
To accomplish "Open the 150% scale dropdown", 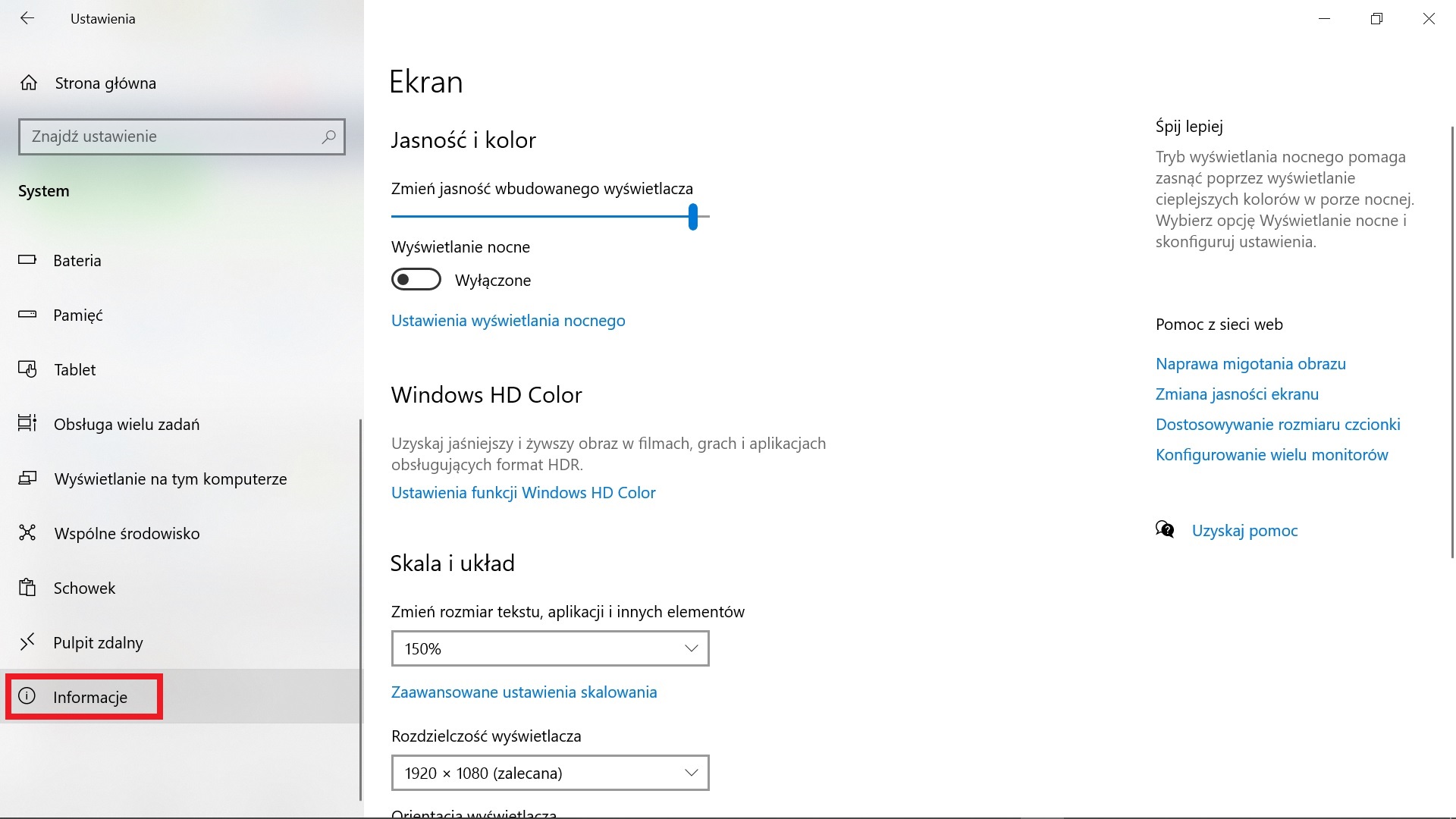I will [x=550, y=648].
